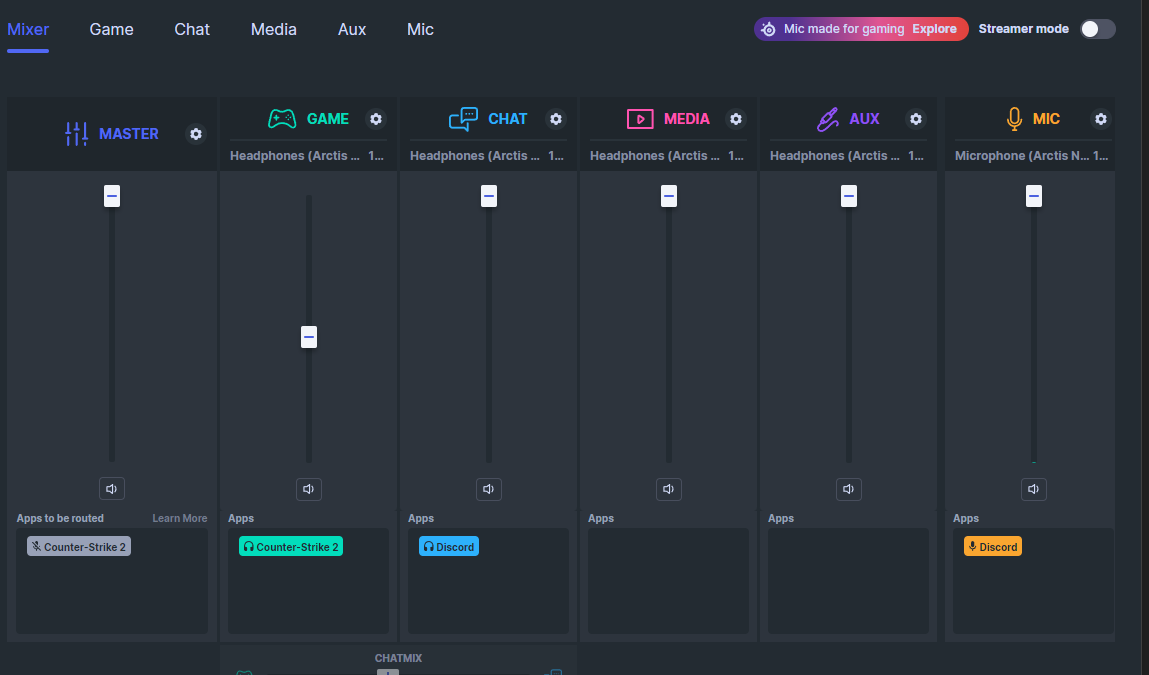
Task: Click the AUX channel title
Action: coord(864,119)
